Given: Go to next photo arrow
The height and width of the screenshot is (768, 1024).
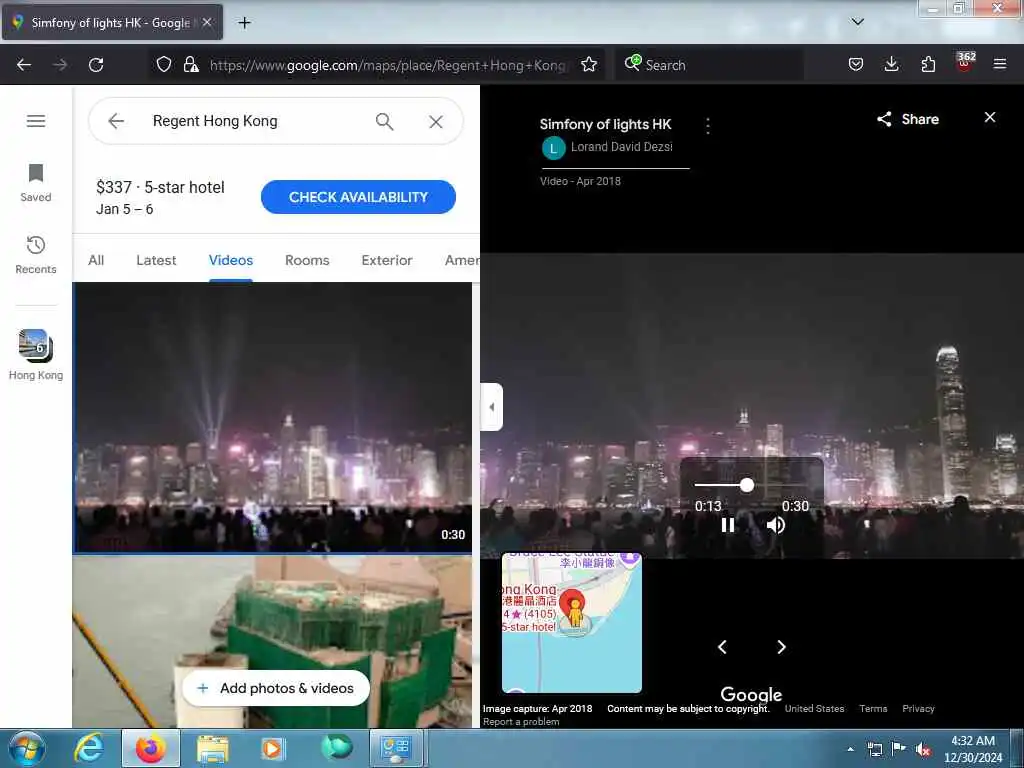Looking at the screenshot, I should [781, 647].
